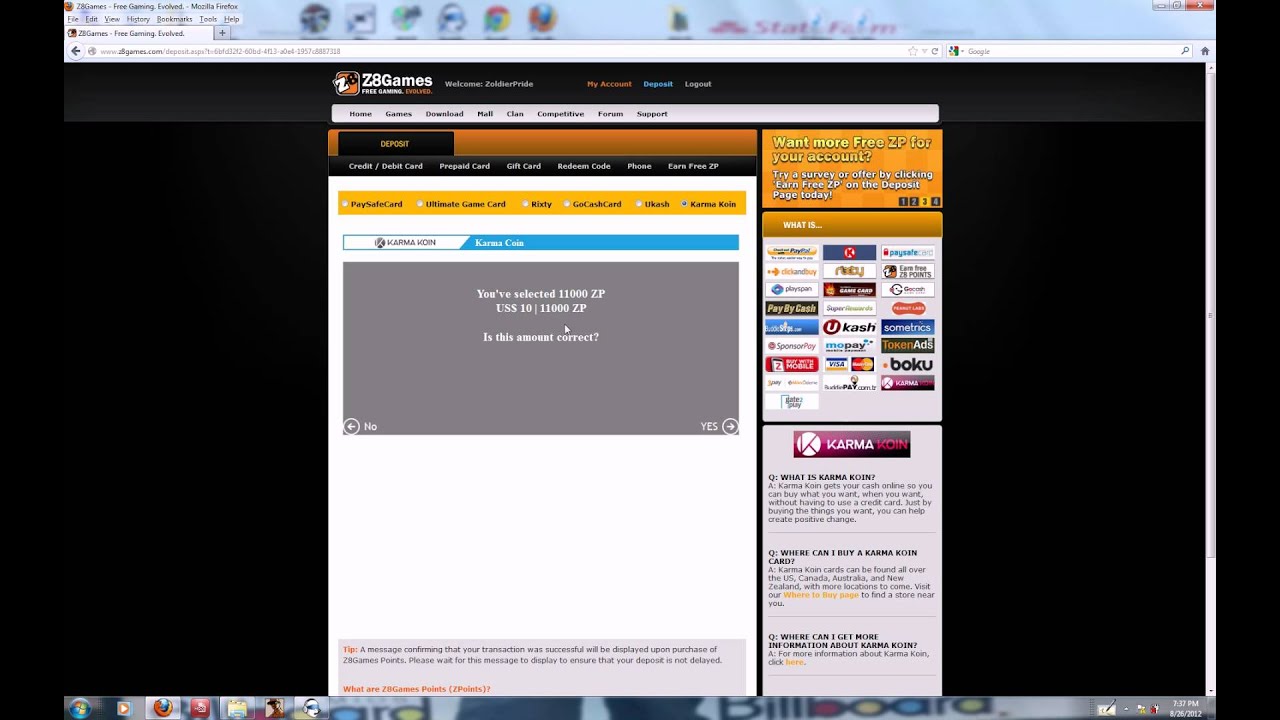Screen dimensions: 1280x720
Task: Click the Want more Free ZP banner
Action: click(852, 168)
